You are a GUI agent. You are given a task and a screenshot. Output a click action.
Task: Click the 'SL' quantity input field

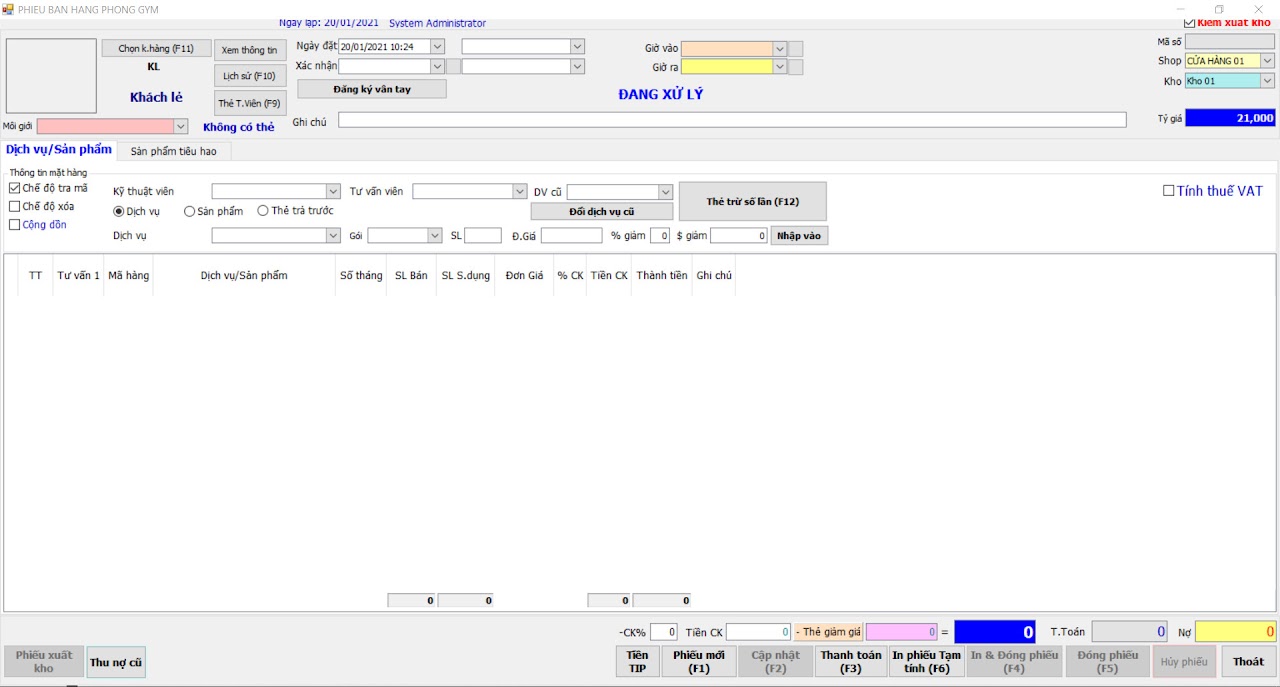(483, 236)
